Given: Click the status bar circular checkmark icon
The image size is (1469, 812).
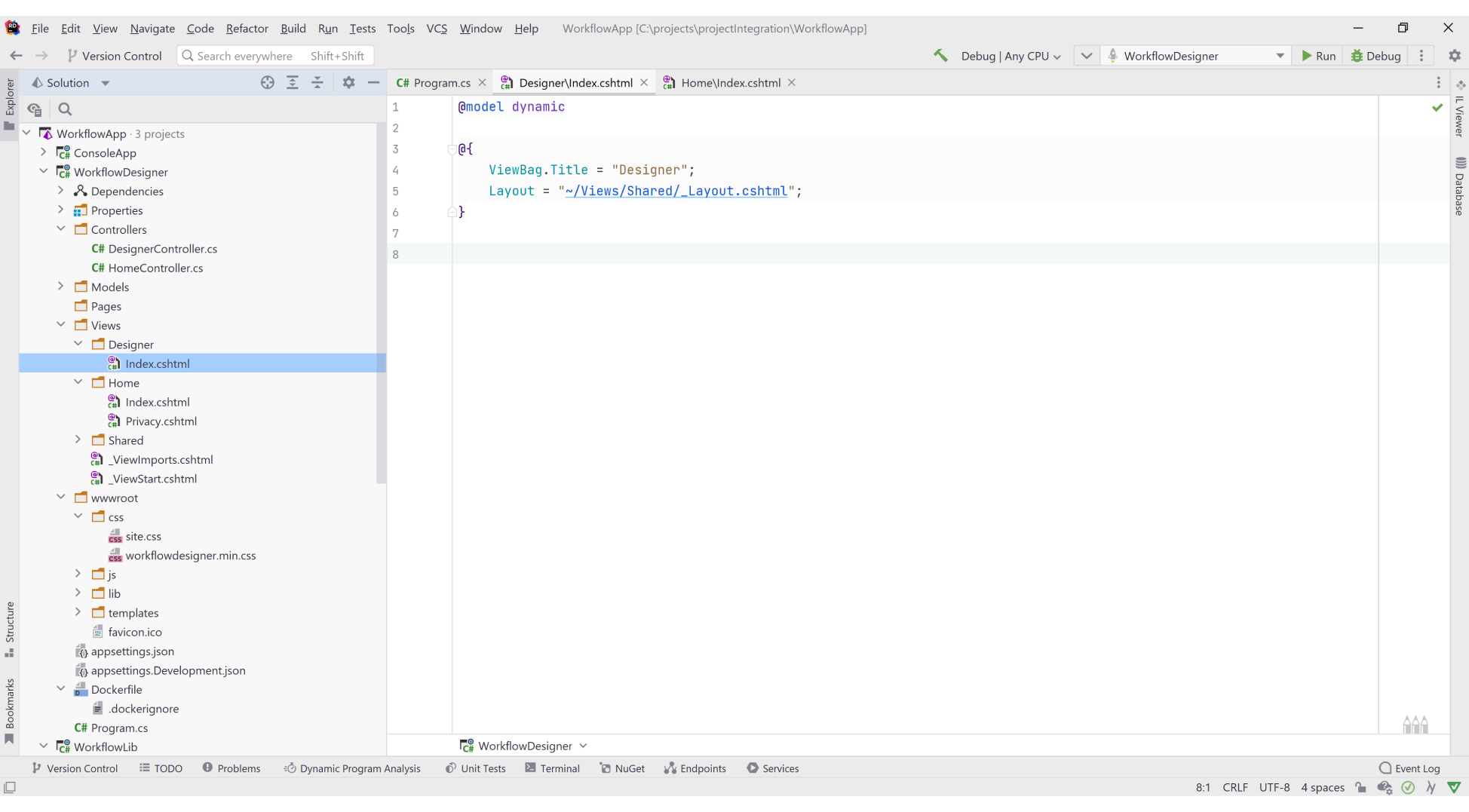Looking at the screenshot, I should [x=1408, y=787].
